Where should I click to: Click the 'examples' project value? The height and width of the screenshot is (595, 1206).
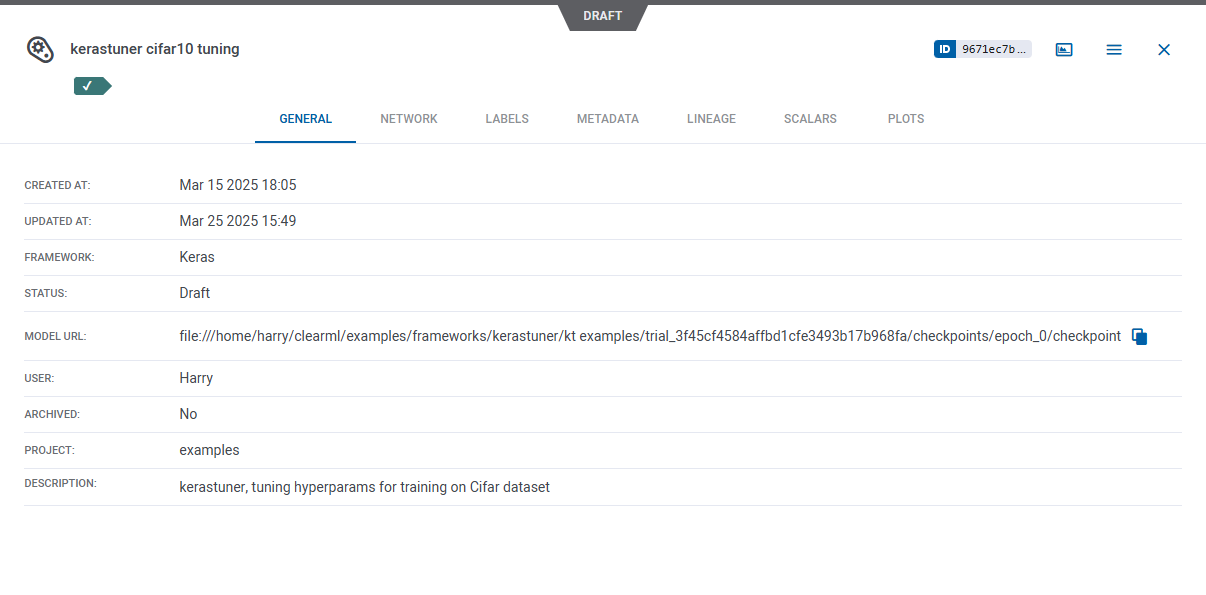click(x=209, y=450)
